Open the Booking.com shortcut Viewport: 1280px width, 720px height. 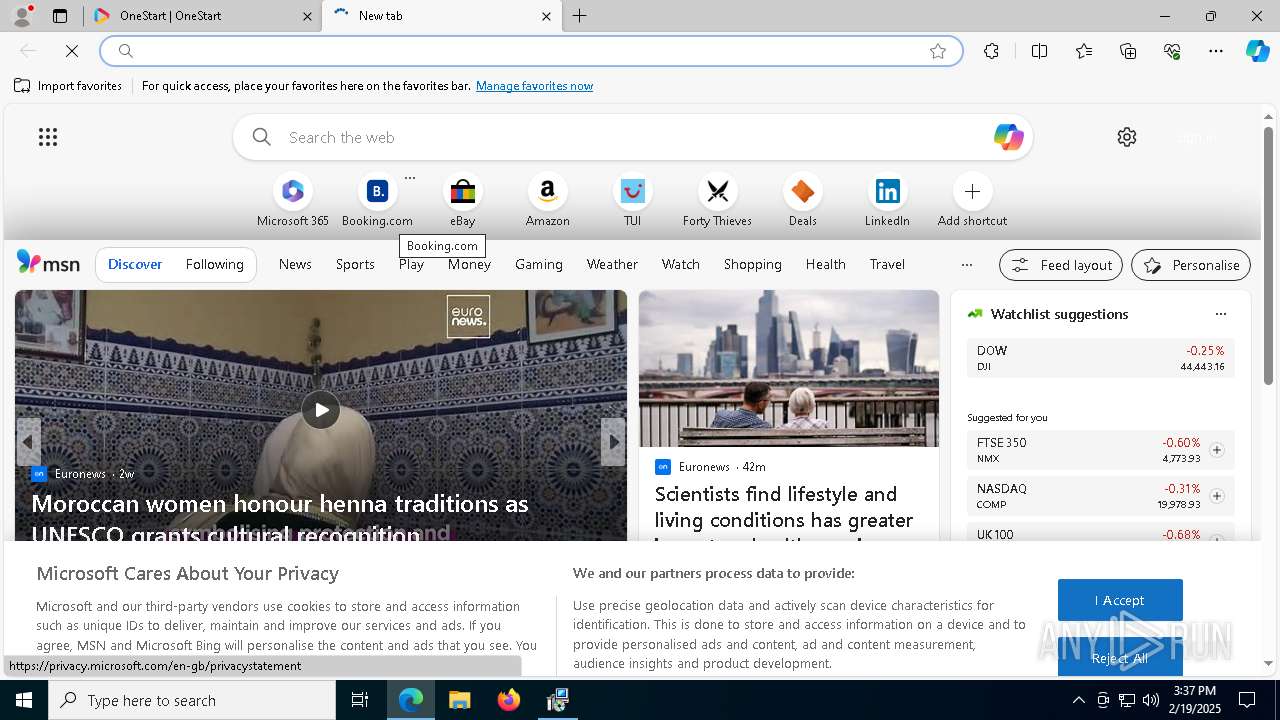pos(377,201)
